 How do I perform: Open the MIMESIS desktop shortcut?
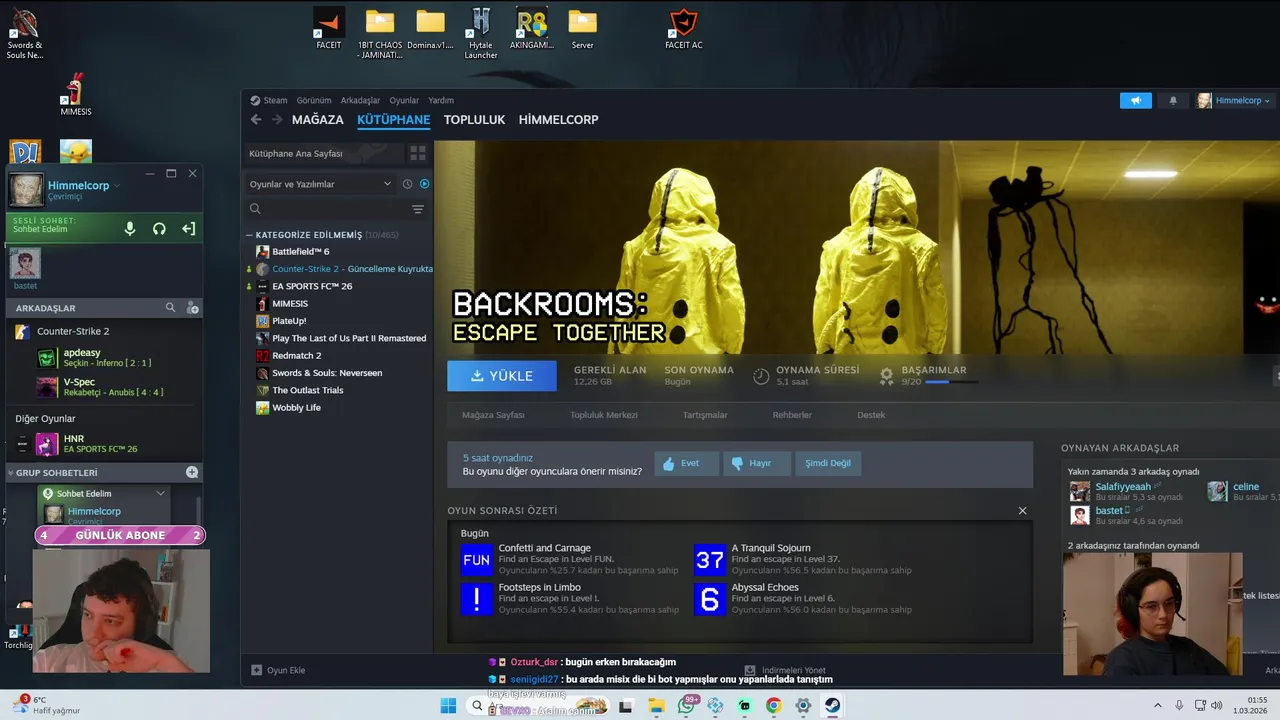click(75, 94)
